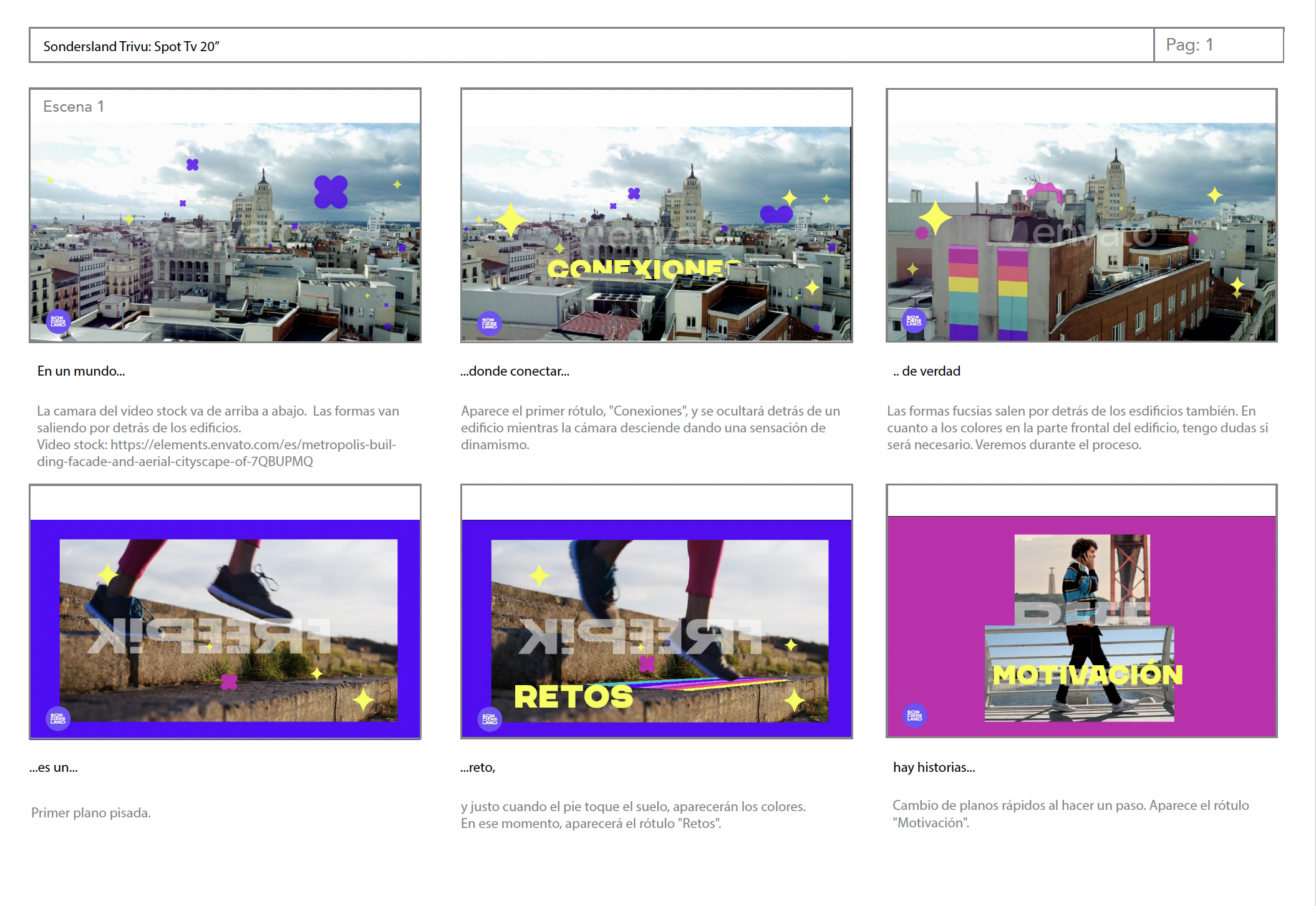Click the large yellow star in CONEXIONES frame
Screen dimensions: 1316x906
pos(511,220)
